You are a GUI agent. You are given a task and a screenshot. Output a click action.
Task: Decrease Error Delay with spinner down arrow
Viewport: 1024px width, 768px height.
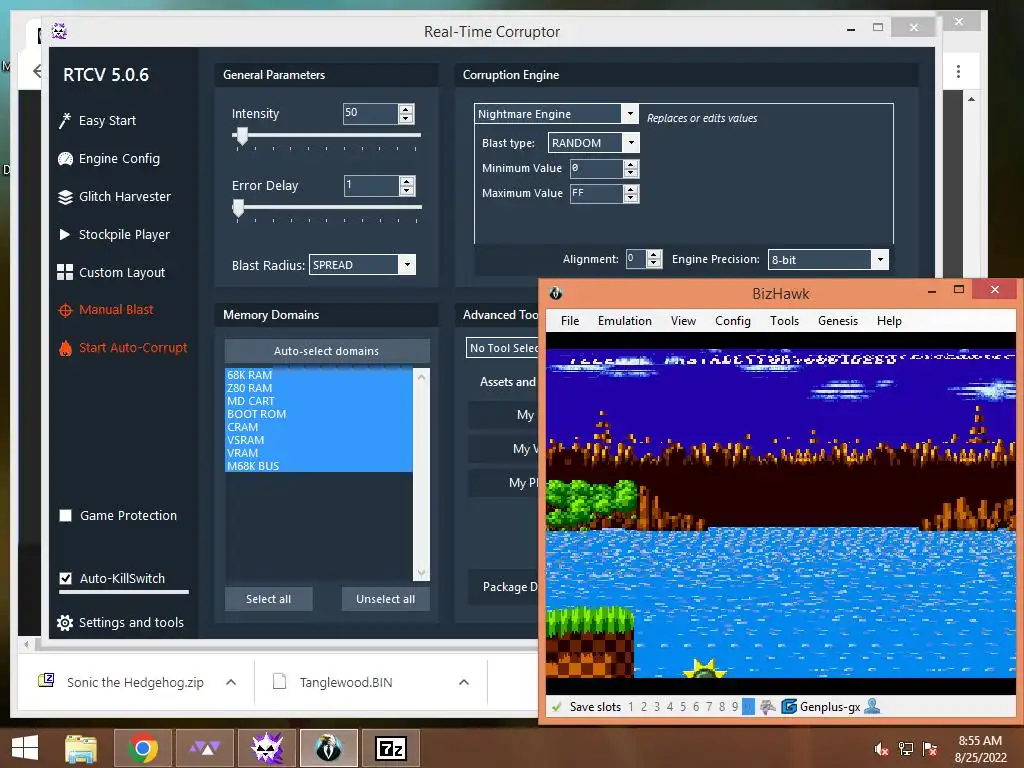[x=407, y=191]
